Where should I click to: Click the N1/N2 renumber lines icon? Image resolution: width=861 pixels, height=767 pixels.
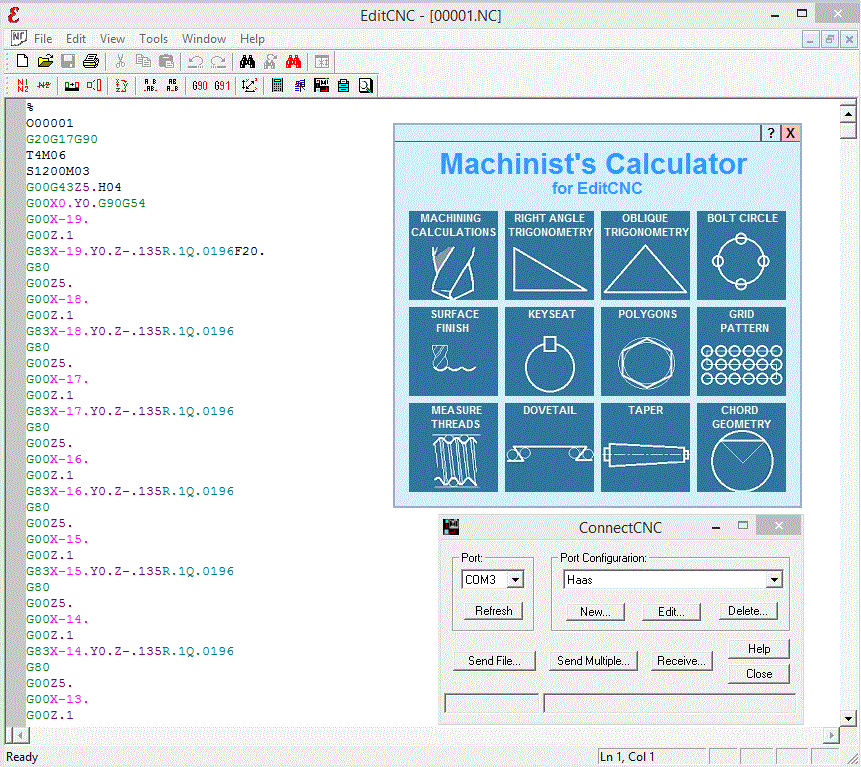(x=21, y=85)
